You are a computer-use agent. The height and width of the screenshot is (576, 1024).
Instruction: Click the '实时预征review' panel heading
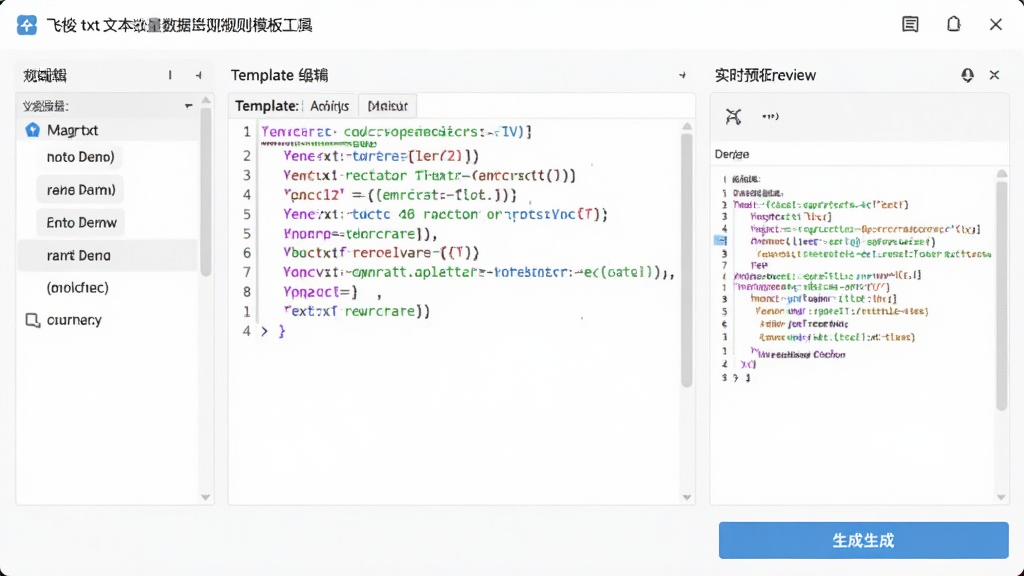click(x=765, y=75)
